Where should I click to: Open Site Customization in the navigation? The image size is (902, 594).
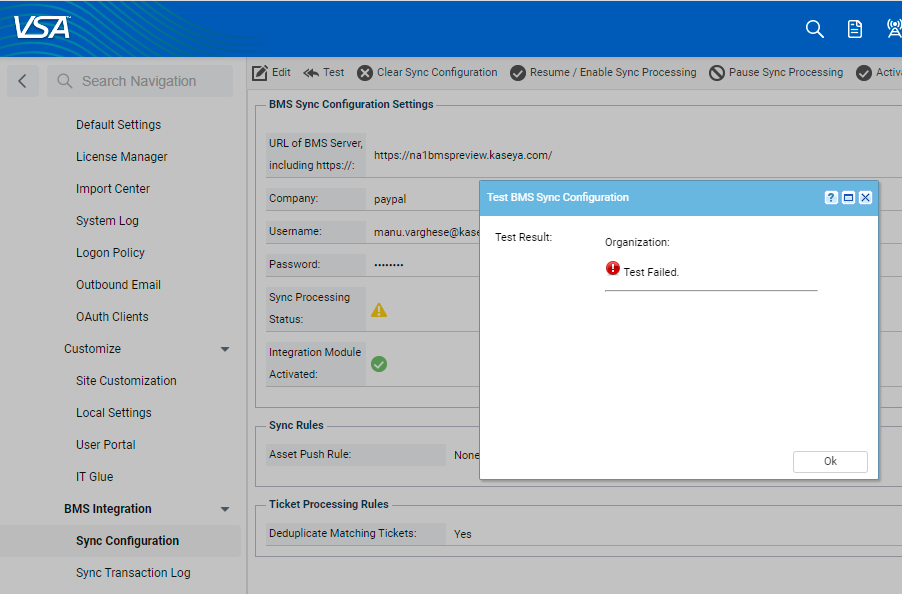(x=126, y=381)
